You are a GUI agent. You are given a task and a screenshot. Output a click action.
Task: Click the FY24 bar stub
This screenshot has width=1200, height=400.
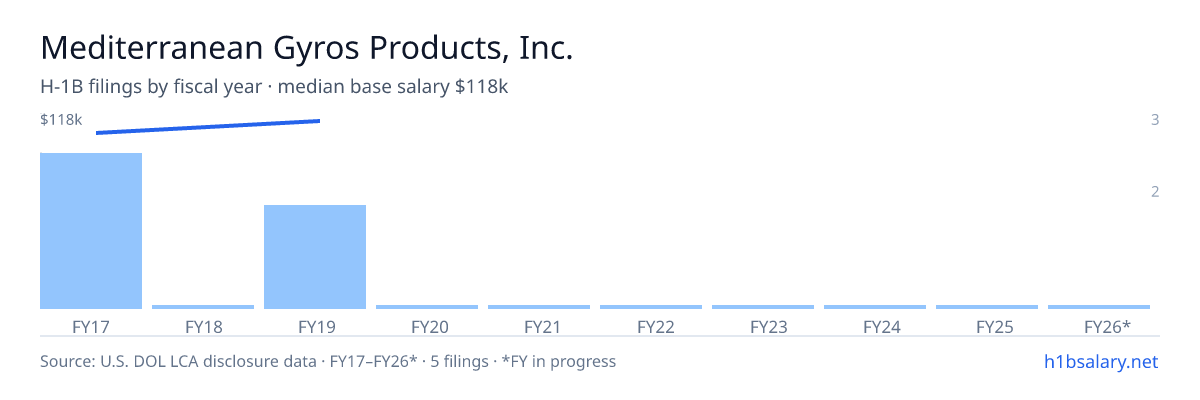tap(875, 307)
